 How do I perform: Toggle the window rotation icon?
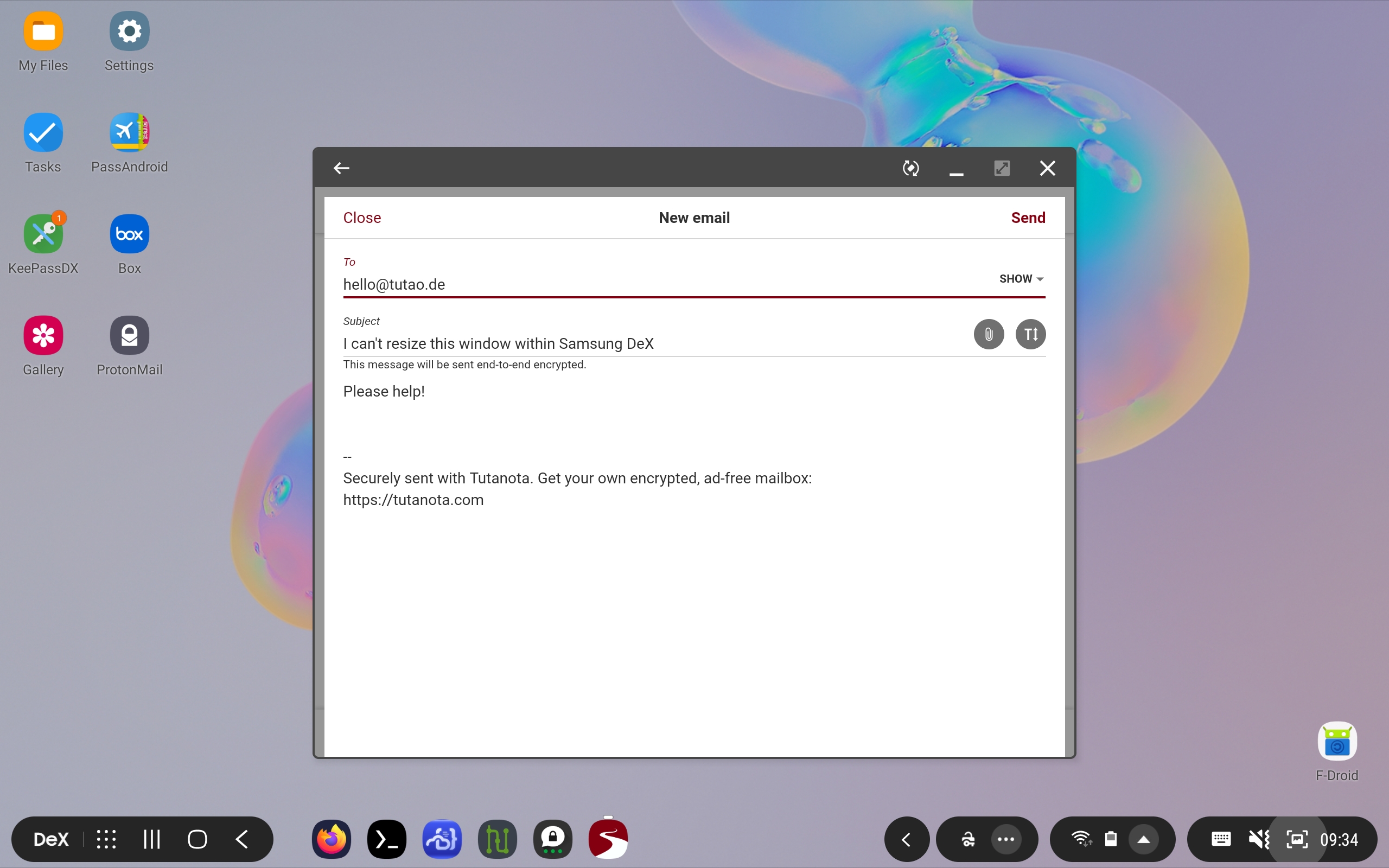(911, 168)
